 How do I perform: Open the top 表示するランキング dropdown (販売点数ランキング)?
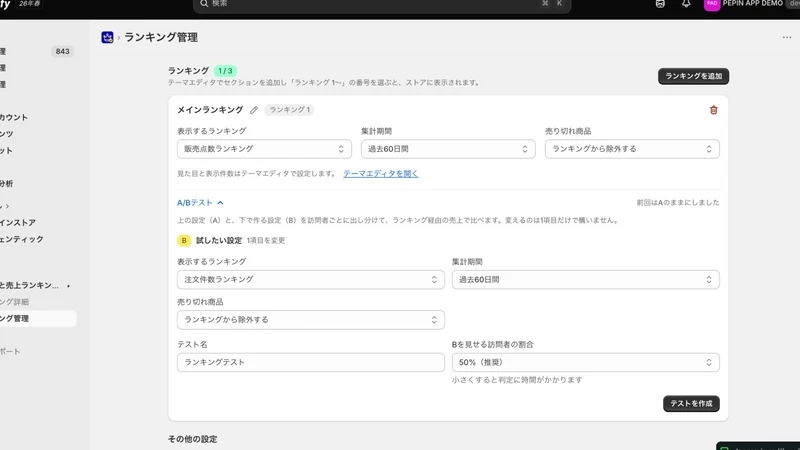click(264, 149)
